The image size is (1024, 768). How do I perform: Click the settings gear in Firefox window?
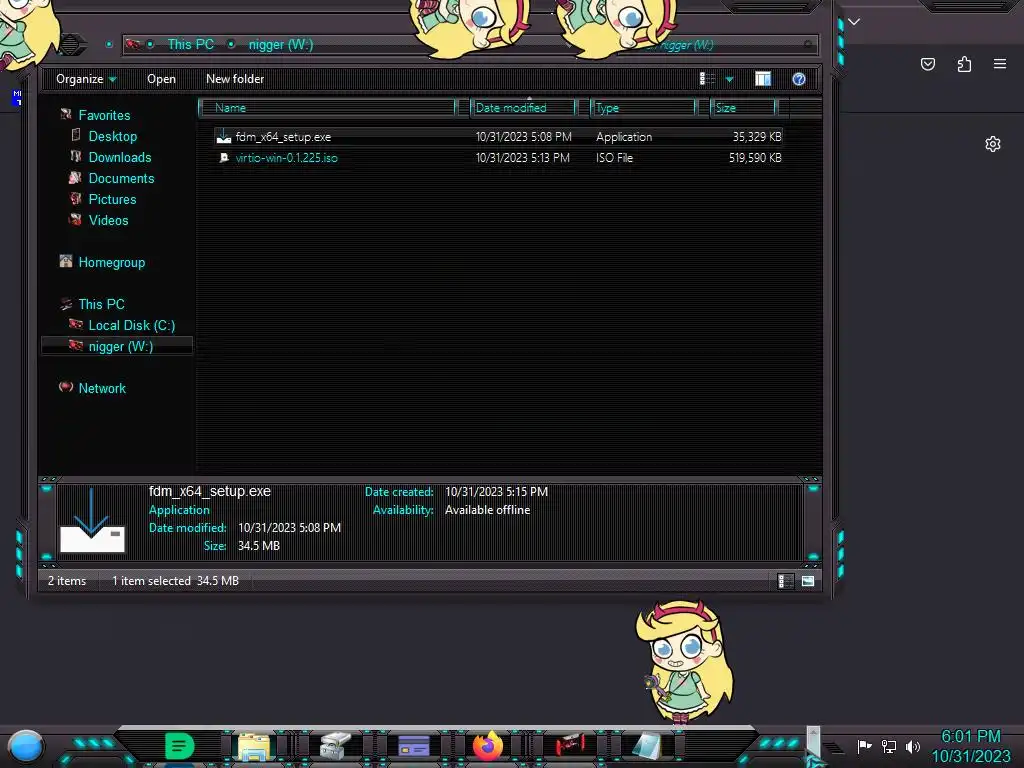(993, 144)
